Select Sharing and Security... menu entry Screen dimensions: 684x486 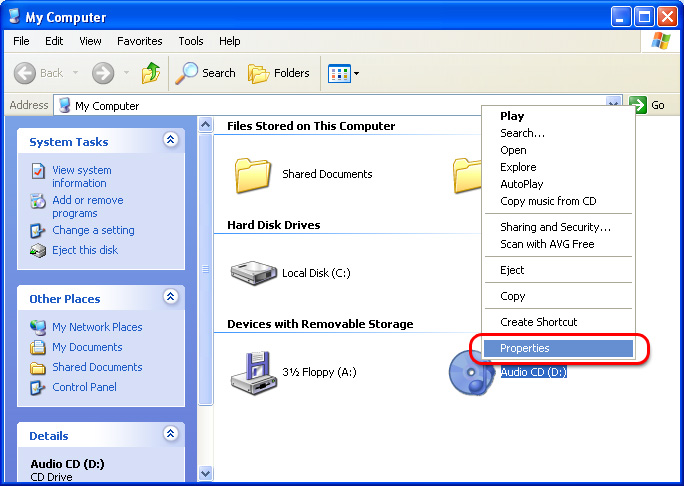(558, 227)
